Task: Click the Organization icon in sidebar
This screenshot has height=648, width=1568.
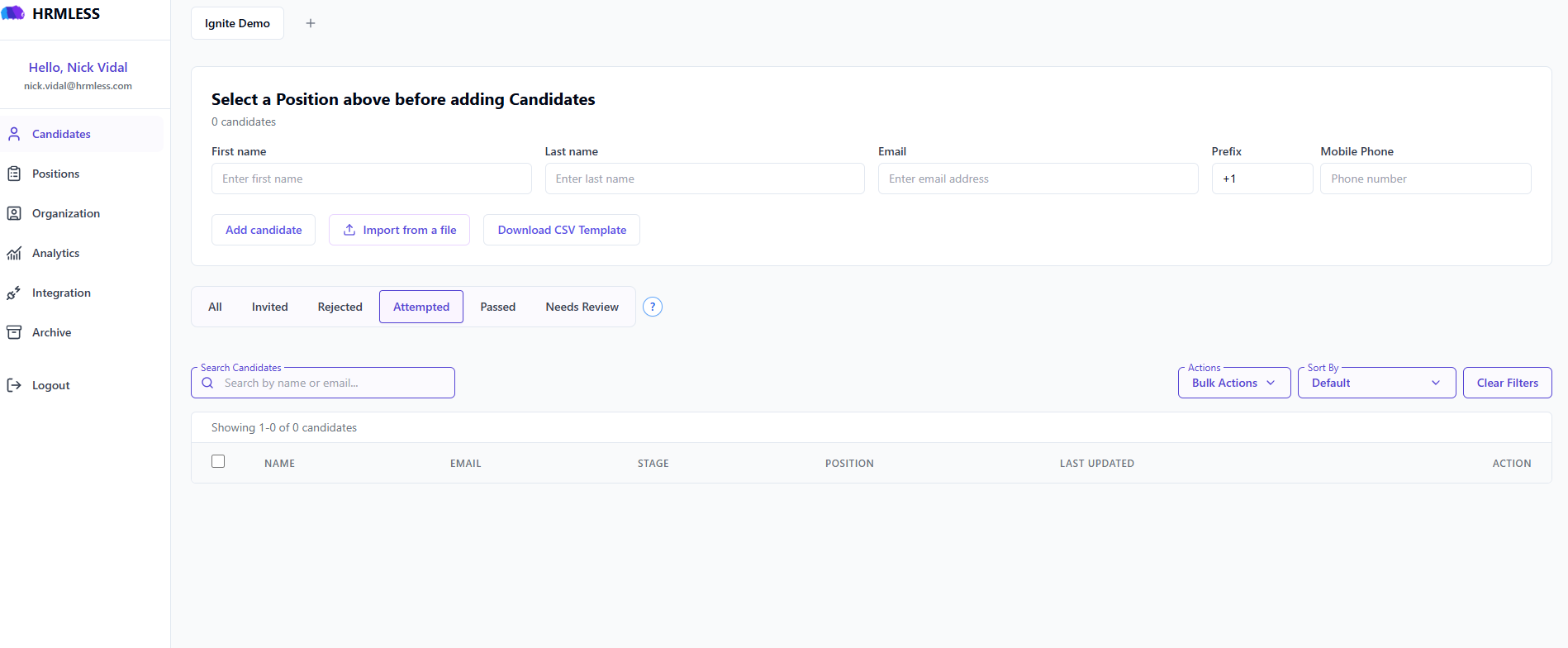Action: (x=14, y=213)
